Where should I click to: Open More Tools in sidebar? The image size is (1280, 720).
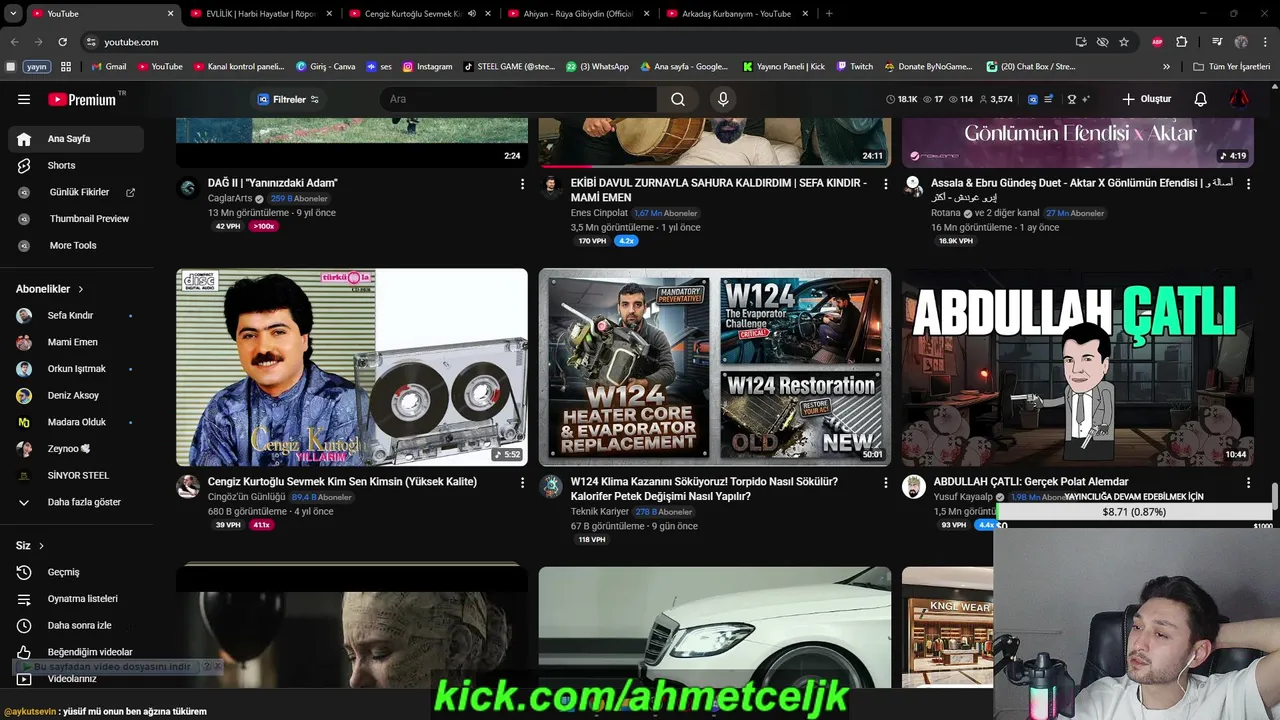pos(76,245)
